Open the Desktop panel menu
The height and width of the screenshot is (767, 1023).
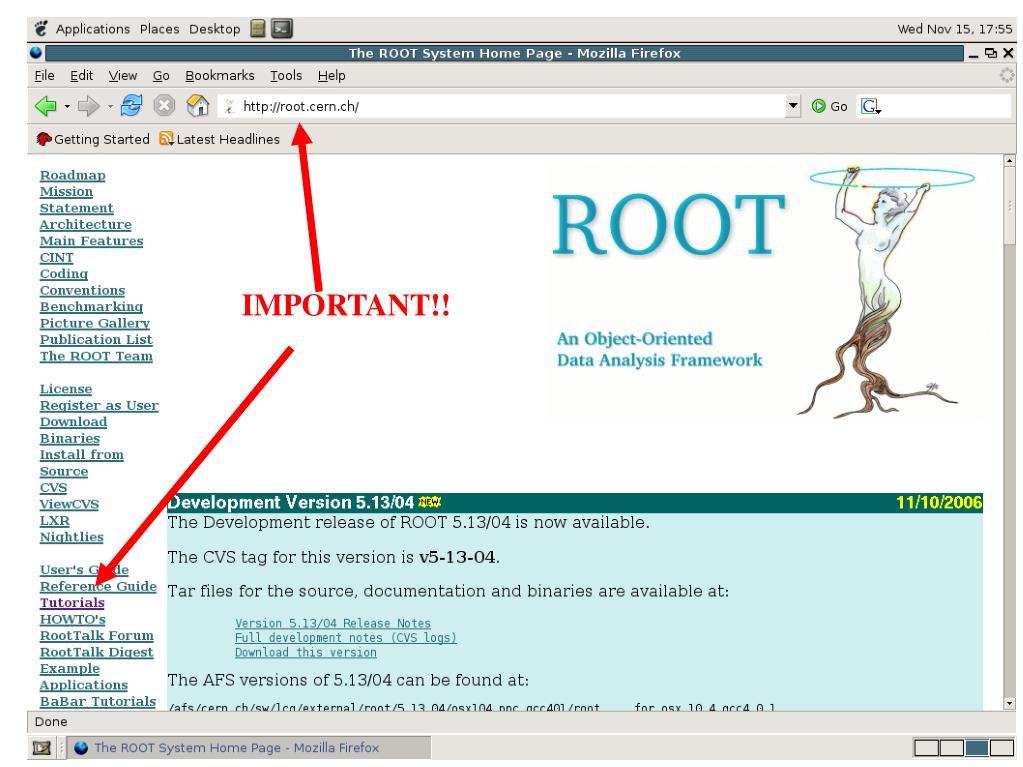click(215, 29)
